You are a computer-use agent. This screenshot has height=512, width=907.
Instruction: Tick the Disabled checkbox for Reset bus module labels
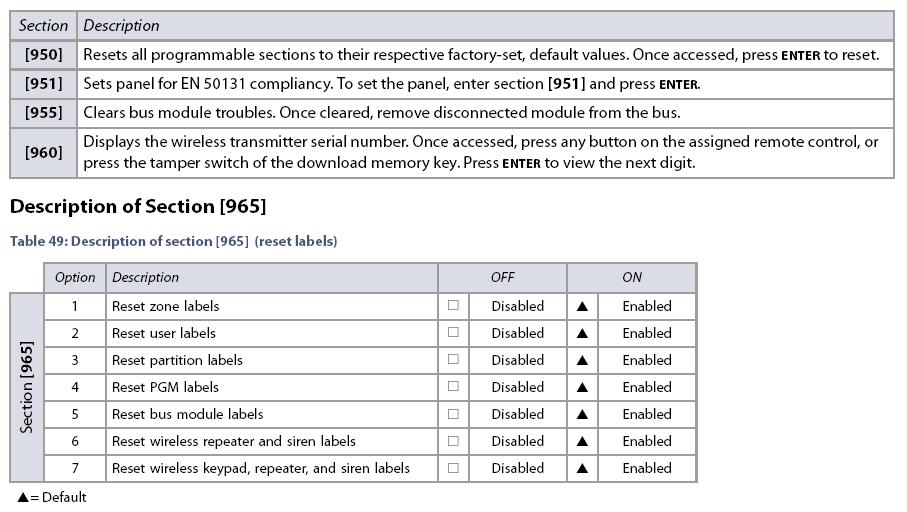click(454, 414)
